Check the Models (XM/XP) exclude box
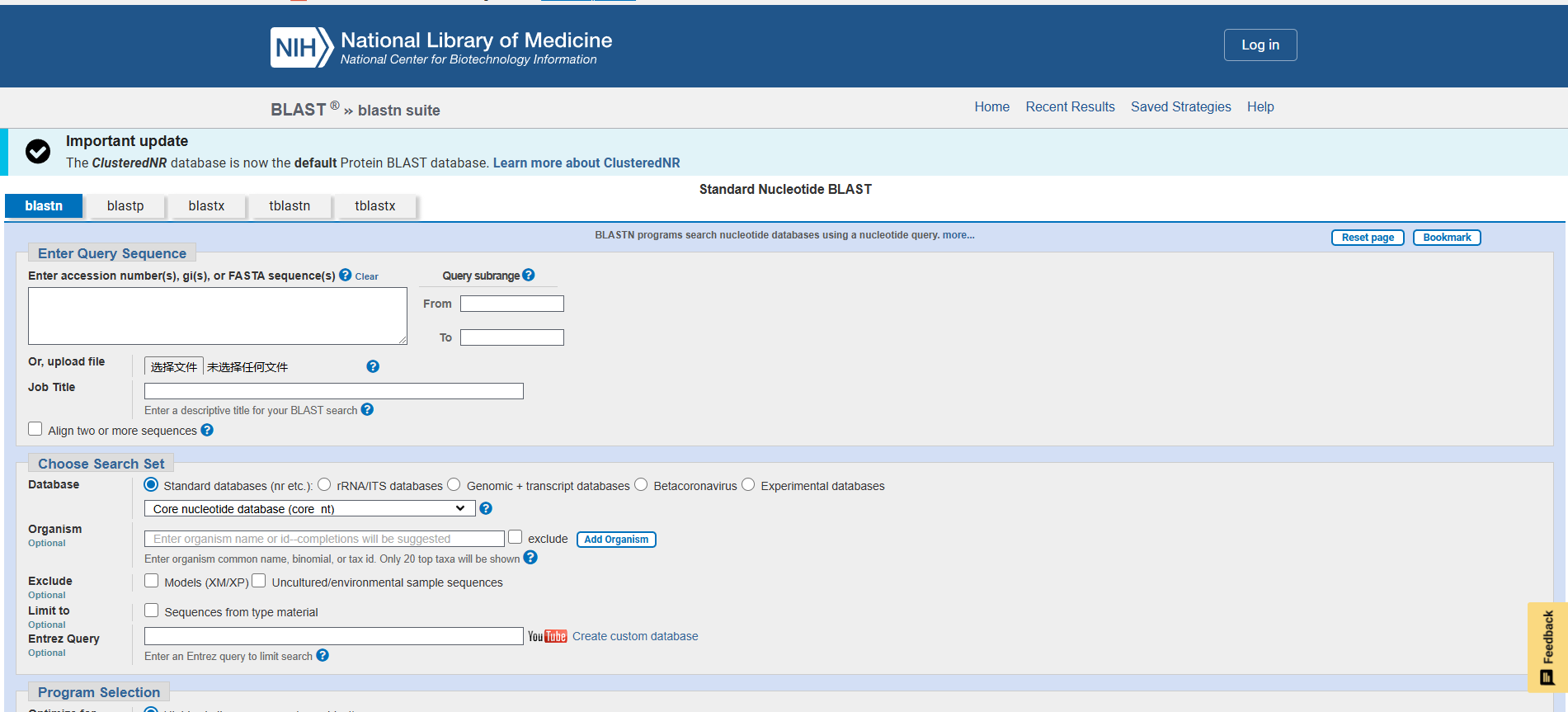Image resolution: width=1568 pixels, height=712 pixels. click(x=152, y=581)
